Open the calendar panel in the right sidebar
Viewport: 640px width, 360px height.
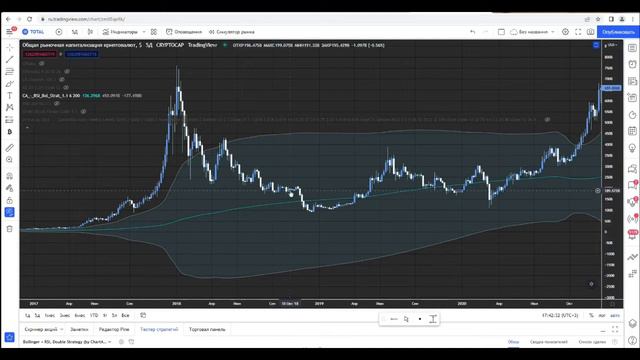[x=632, y=131]
